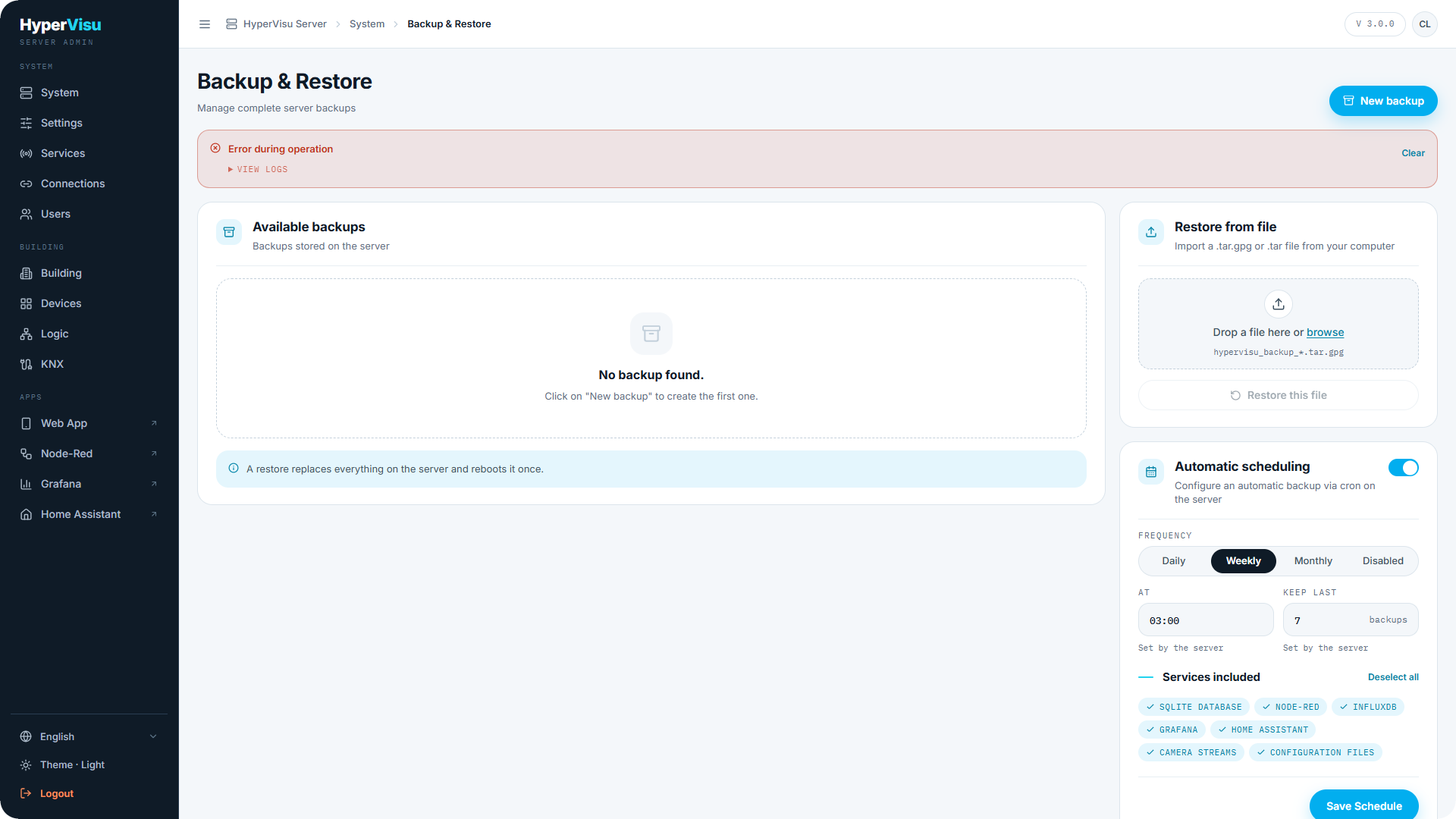
Task: Click Deselect all services
Action: pyautogui.click(x=1393, y=677)
